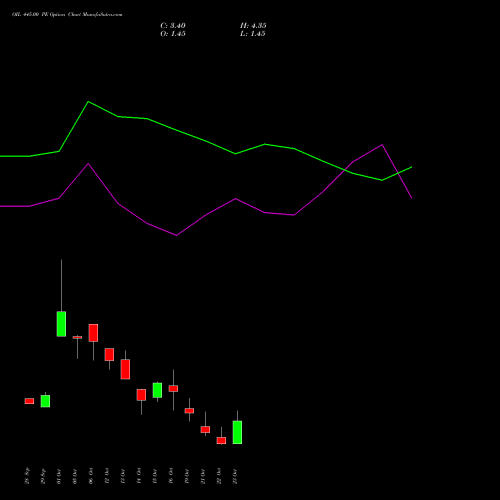This screenshot has width=500, height=500.
Task: Click the red candlestick above 28 Sep
Action: tap(29, 401)
